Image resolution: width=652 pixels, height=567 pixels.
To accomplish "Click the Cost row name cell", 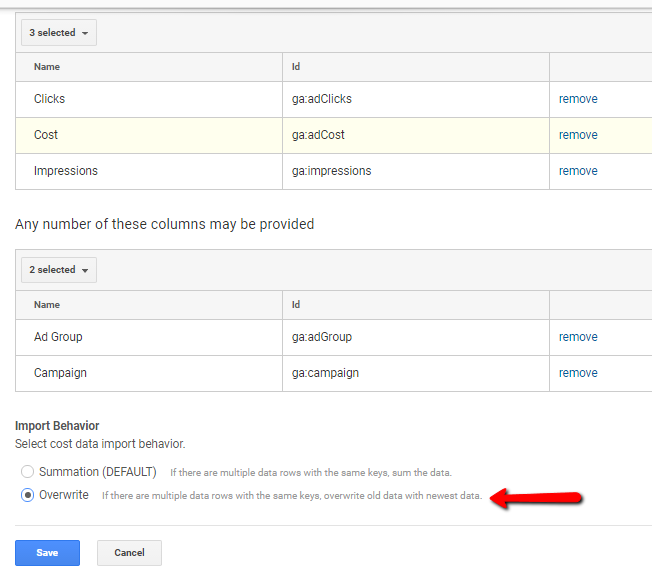I will pyautogui.click(x=149, y=135).
